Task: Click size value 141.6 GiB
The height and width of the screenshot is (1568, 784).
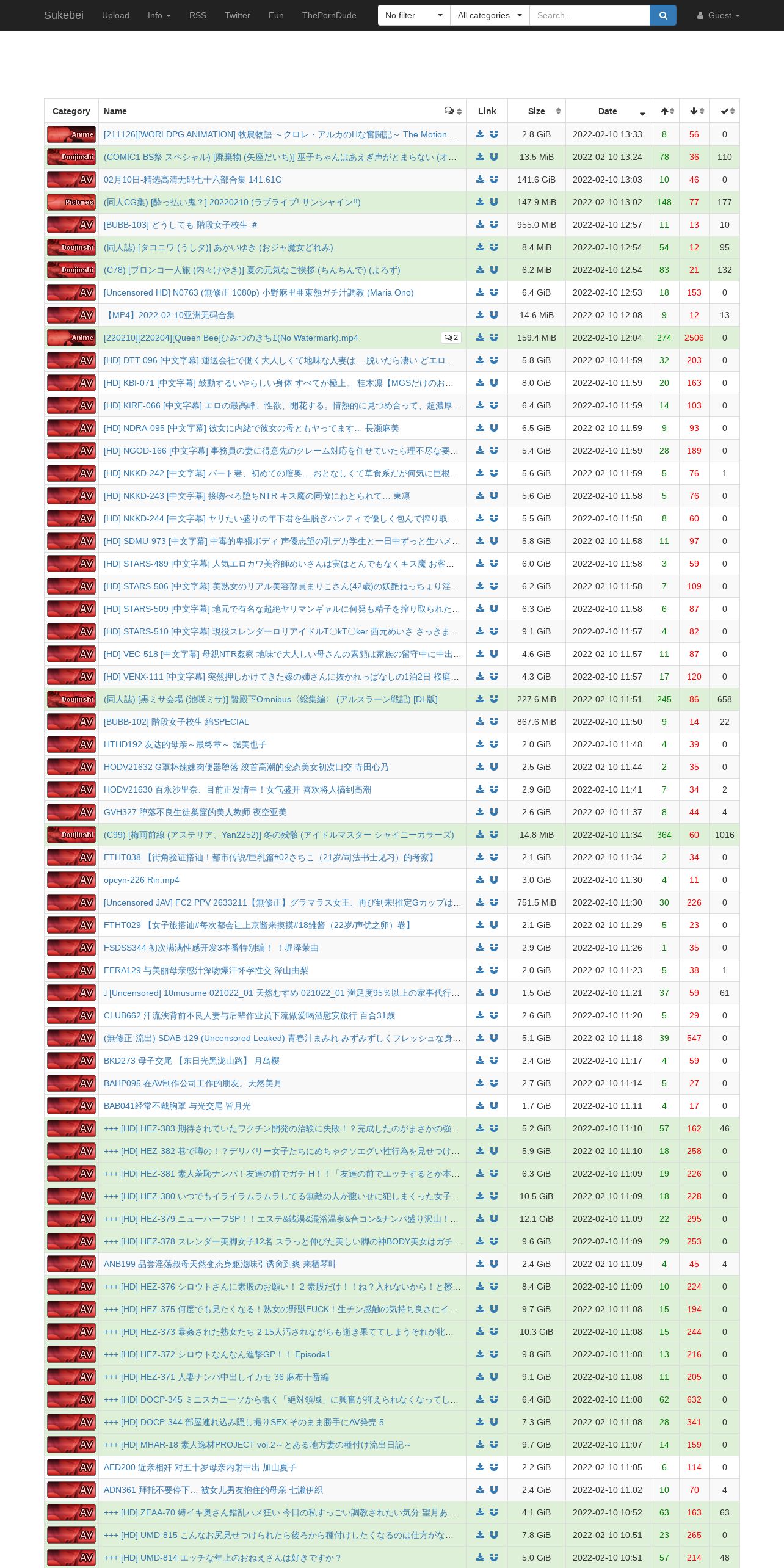Action: point(536,180)
